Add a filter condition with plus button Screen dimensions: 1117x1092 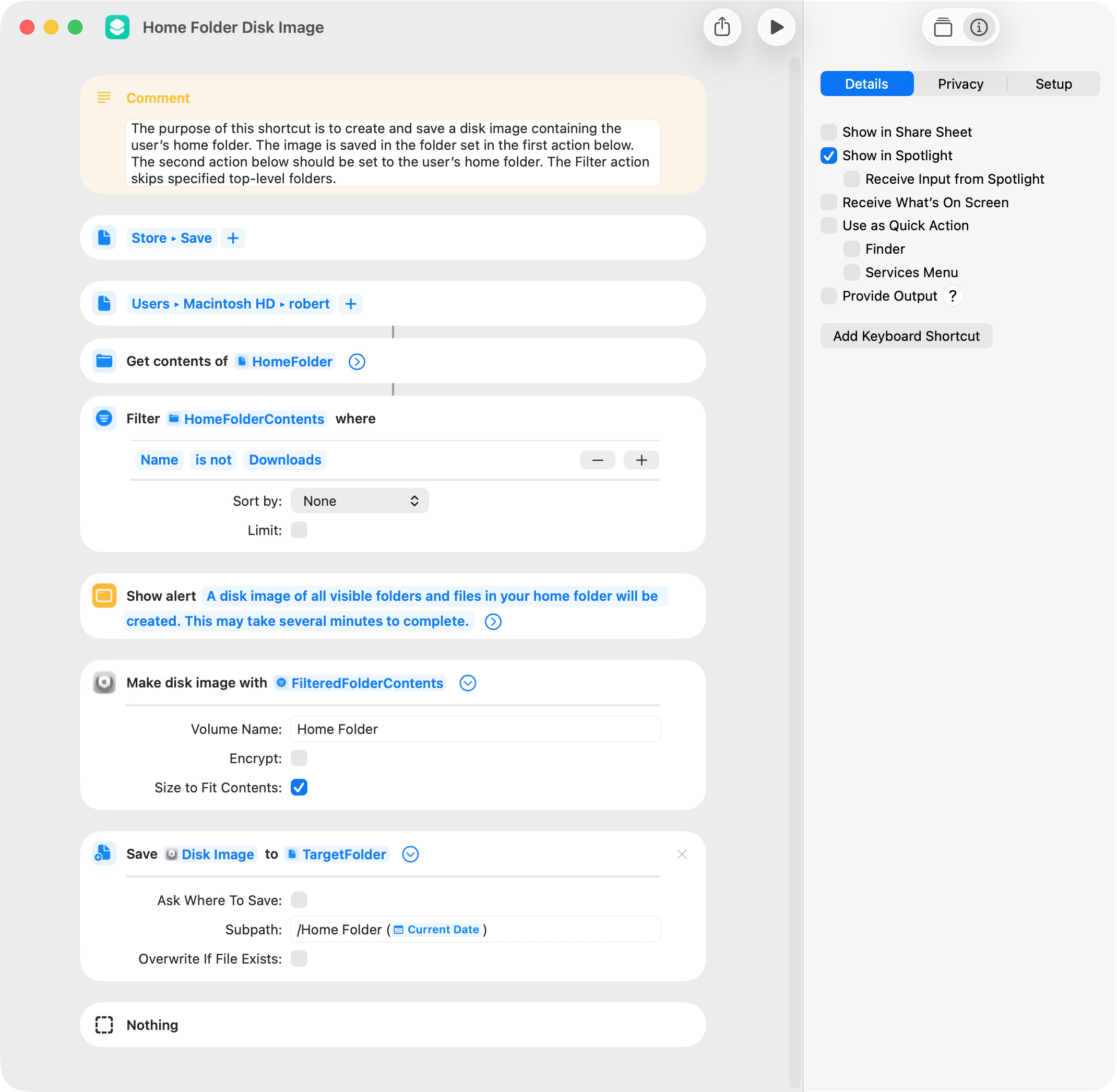tap(641, 460)
